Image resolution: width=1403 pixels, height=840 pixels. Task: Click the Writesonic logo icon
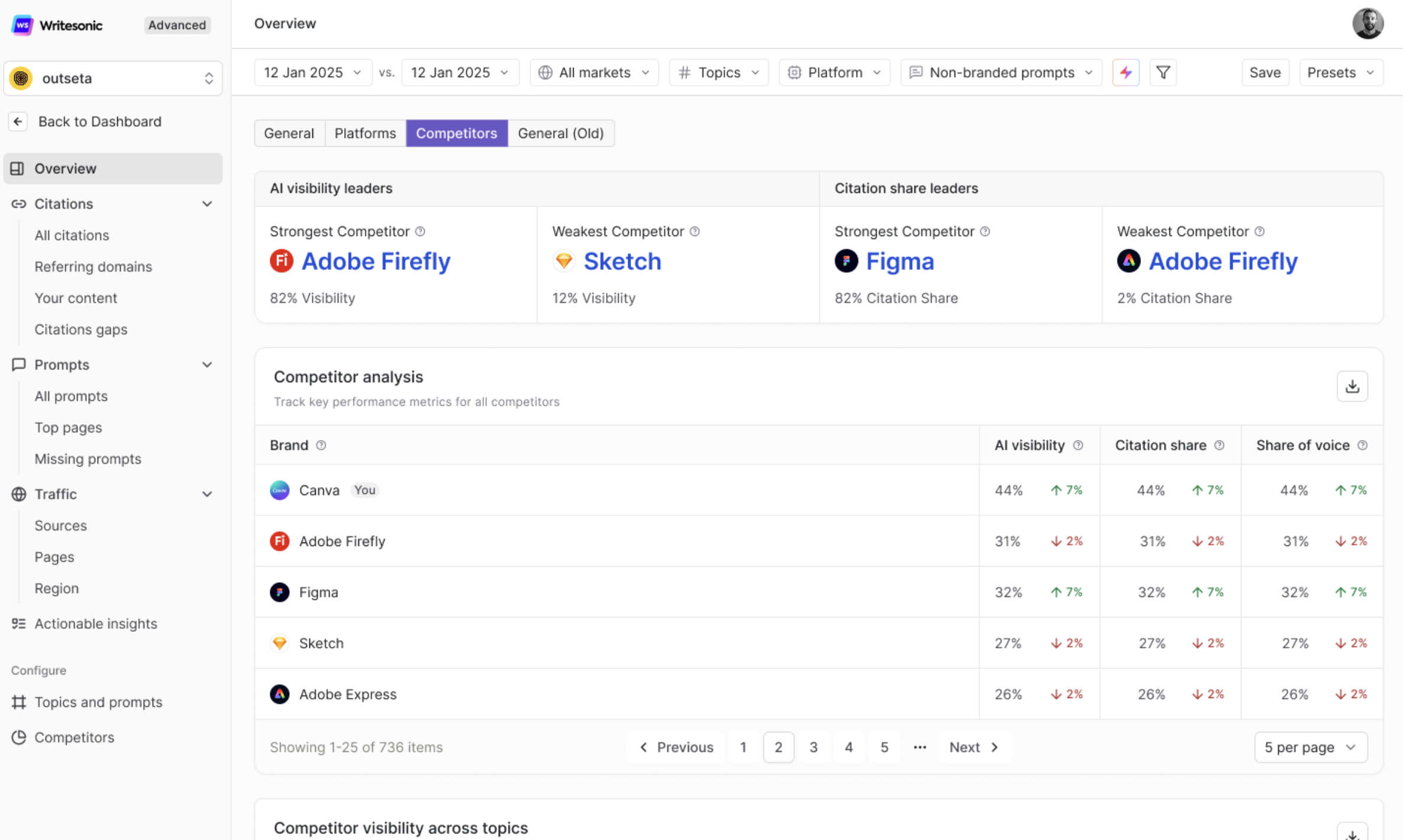pos(22,25)
